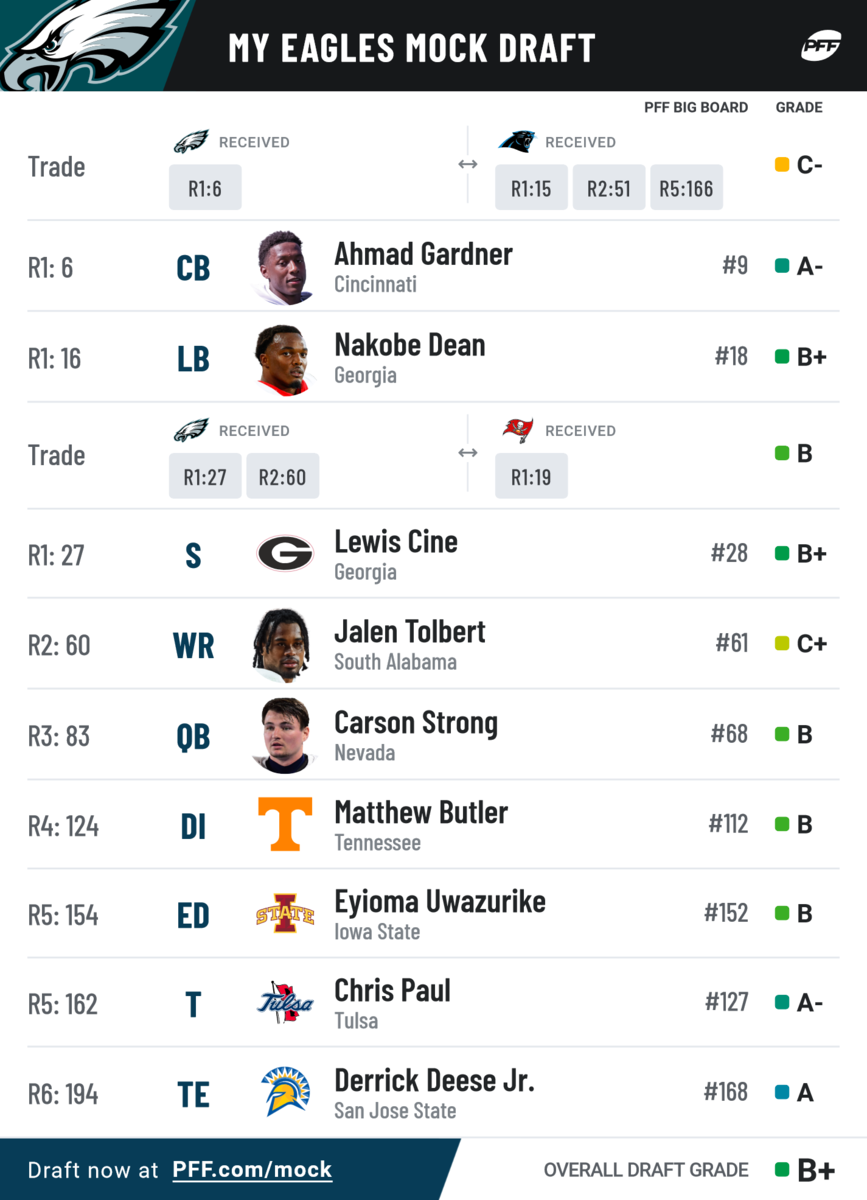Select the R1:19 pick chip
This screenshot has width=867, height=1200.
click(531, 477)
